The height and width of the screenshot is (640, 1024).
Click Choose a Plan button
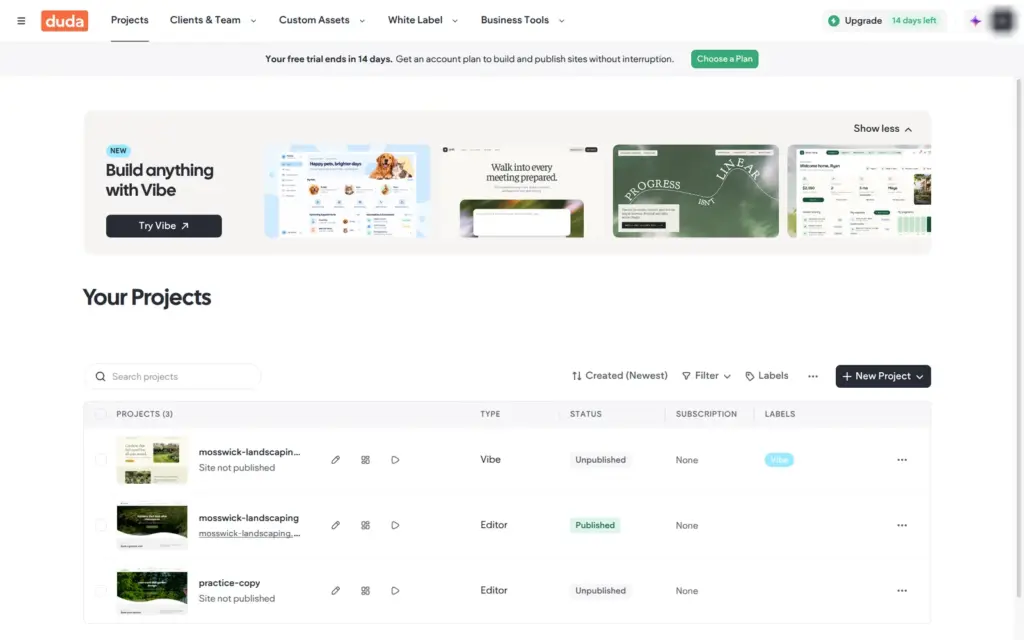click(x=724, y=59)
